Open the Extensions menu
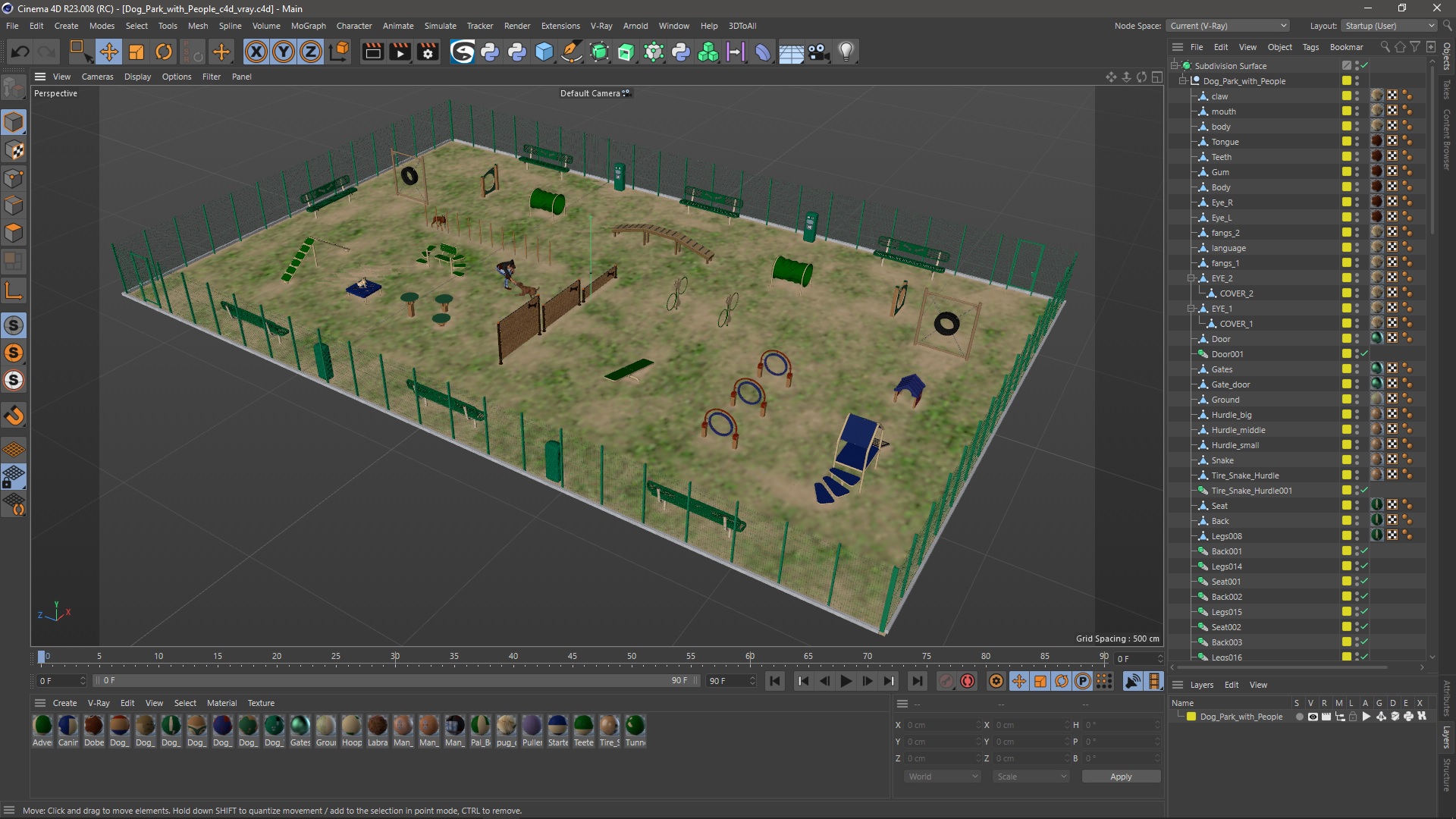This screenshot has height=819, width=1456. [560, 26]
